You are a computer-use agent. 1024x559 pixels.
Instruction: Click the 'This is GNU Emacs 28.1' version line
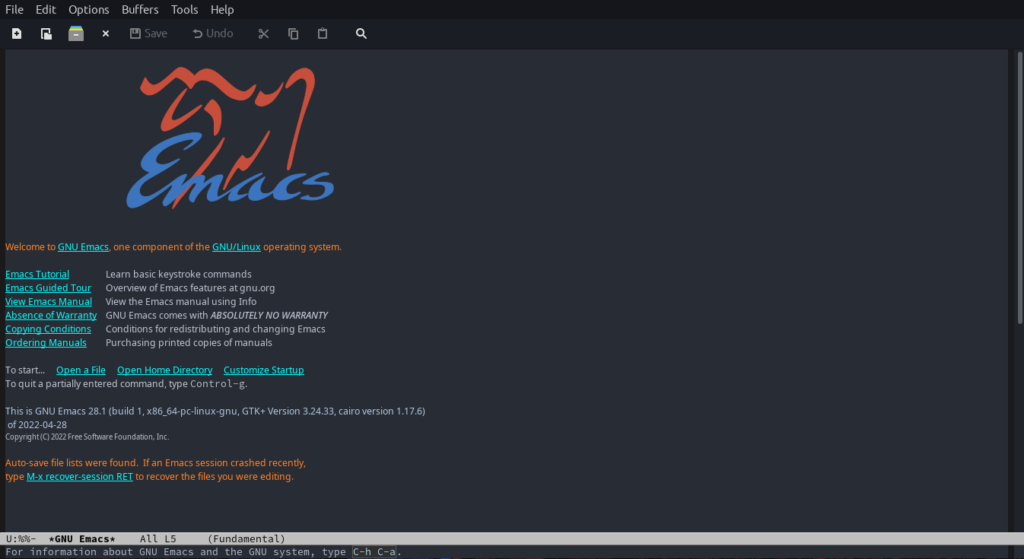point(216,411)
